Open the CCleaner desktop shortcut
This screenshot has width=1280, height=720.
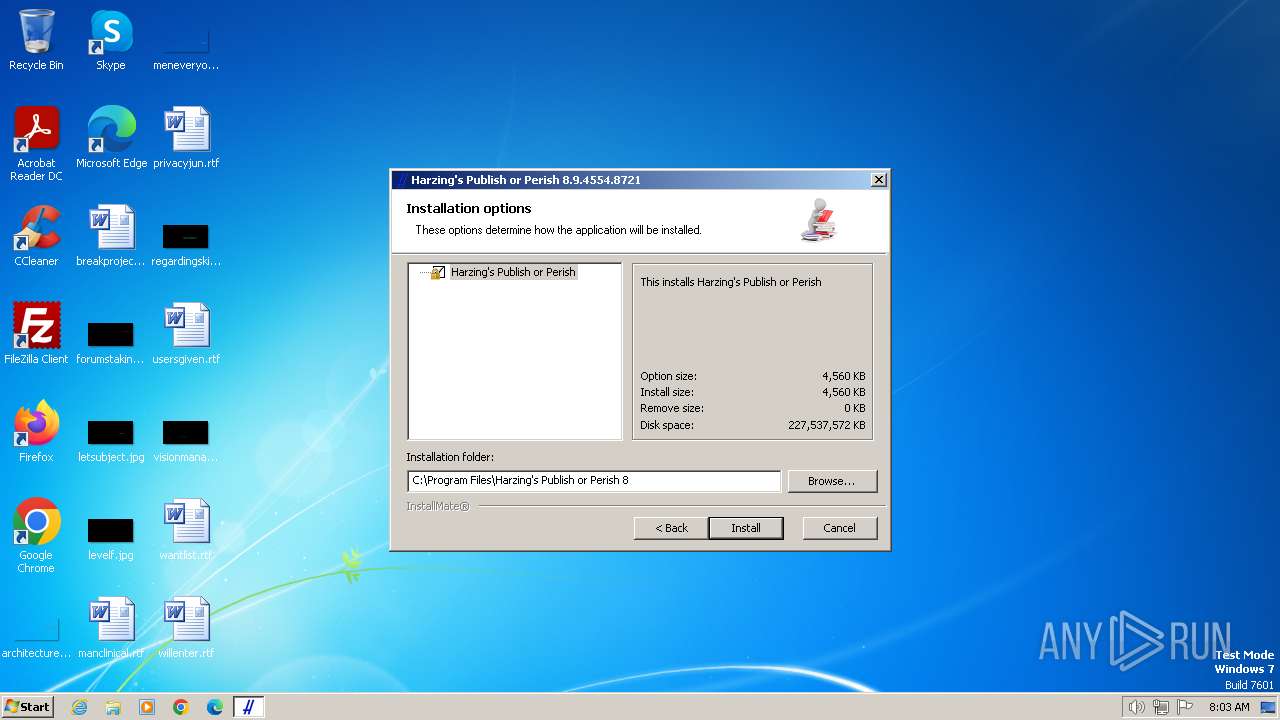point(36,236)
